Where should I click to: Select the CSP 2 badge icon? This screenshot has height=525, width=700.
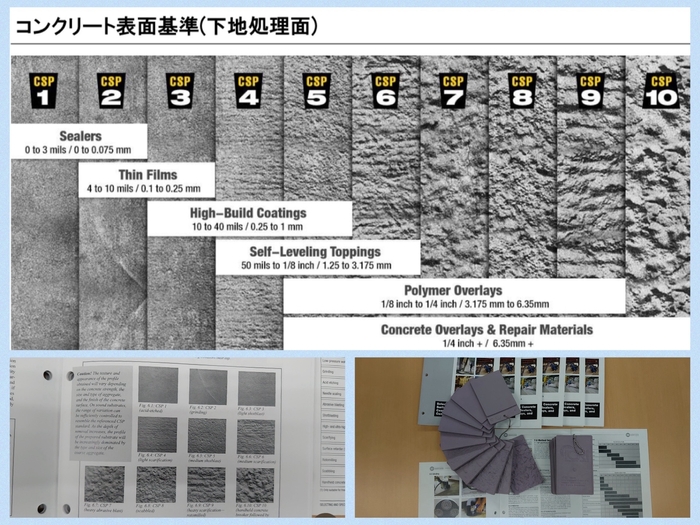pos(111,90)
